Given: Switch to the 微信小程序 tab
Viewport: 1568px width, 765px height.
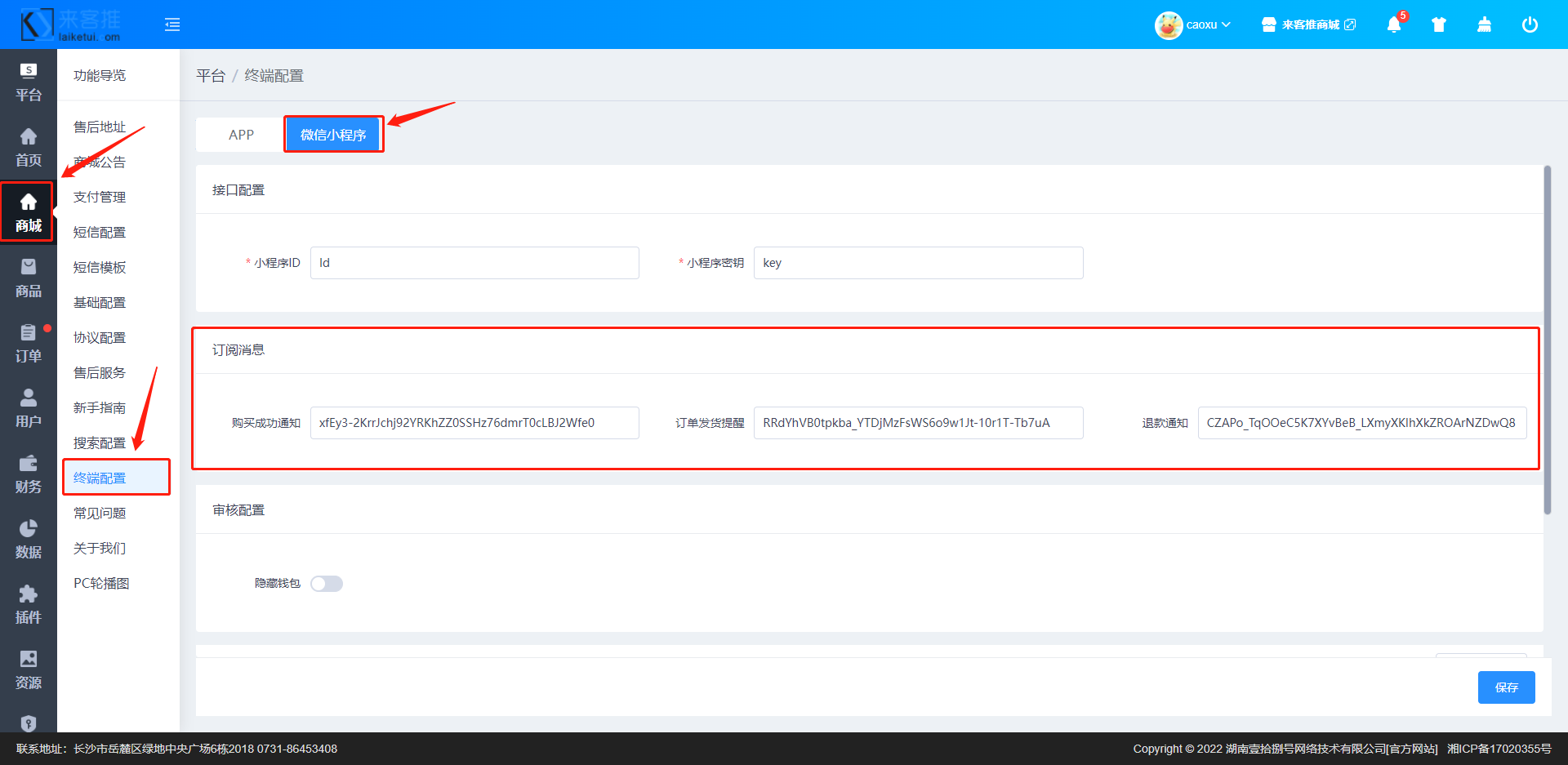Looking at the screenshot, I should click(x=333, y=135).
